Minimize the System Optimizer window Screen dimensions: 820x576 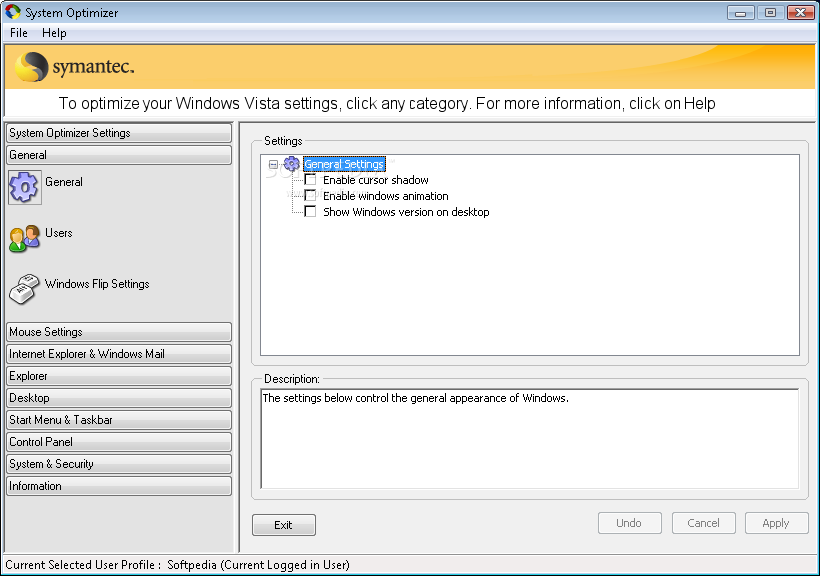741,13
